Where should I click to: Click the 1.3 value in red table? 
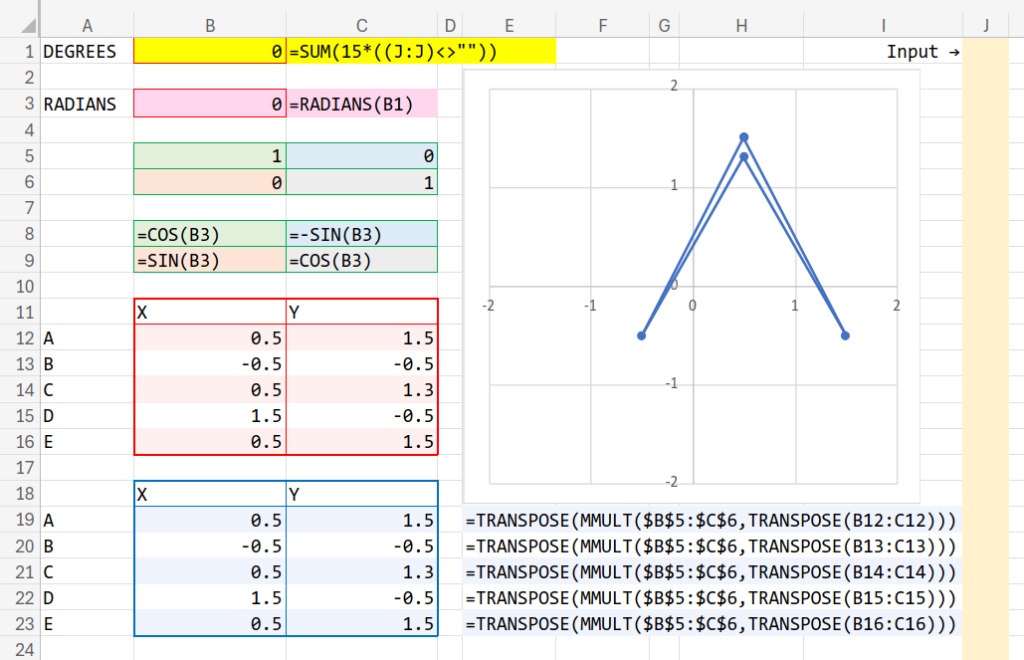click(362, 390)
